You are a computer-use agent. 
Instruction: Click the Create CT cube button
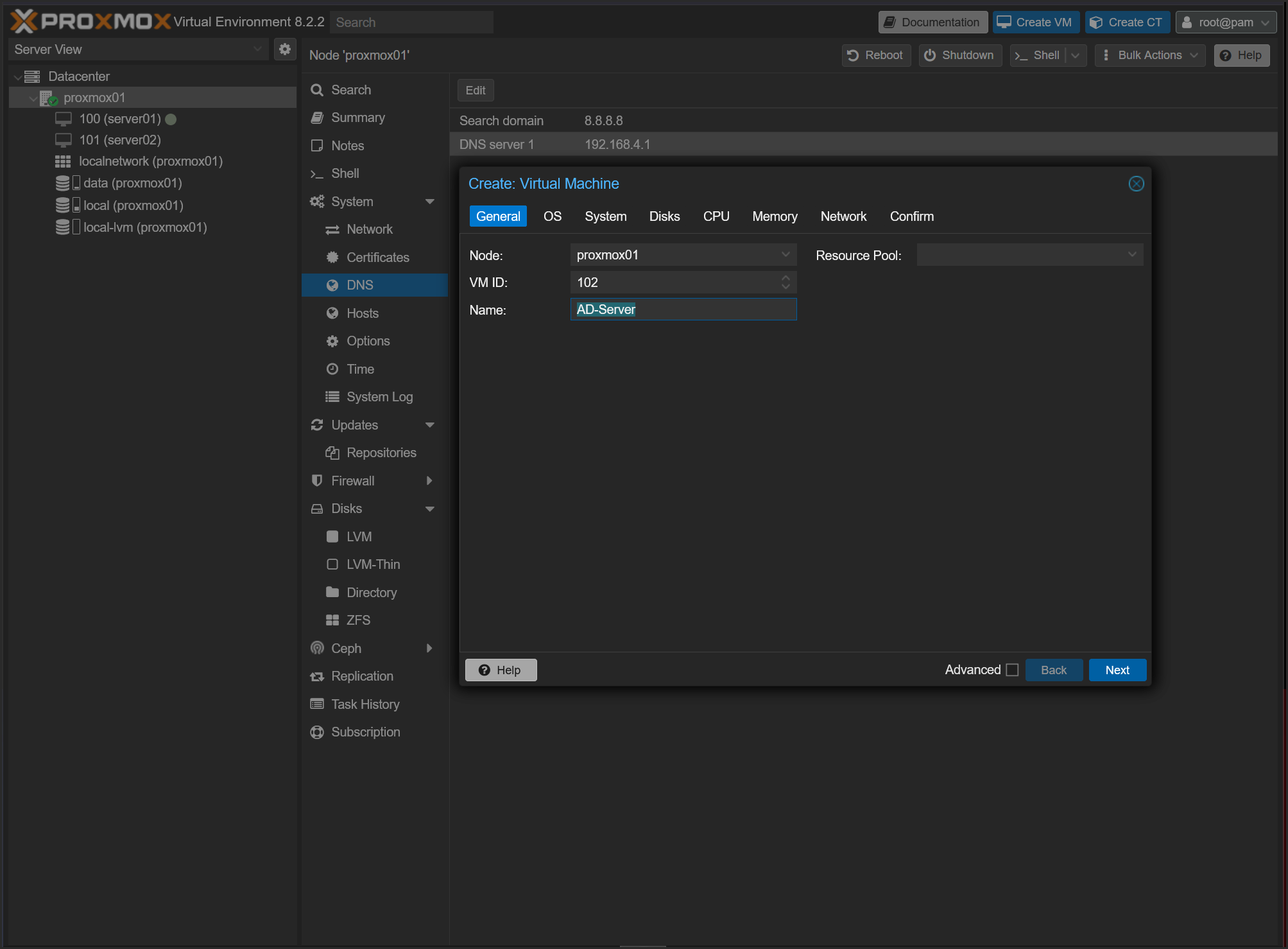tap(1128, 22)
